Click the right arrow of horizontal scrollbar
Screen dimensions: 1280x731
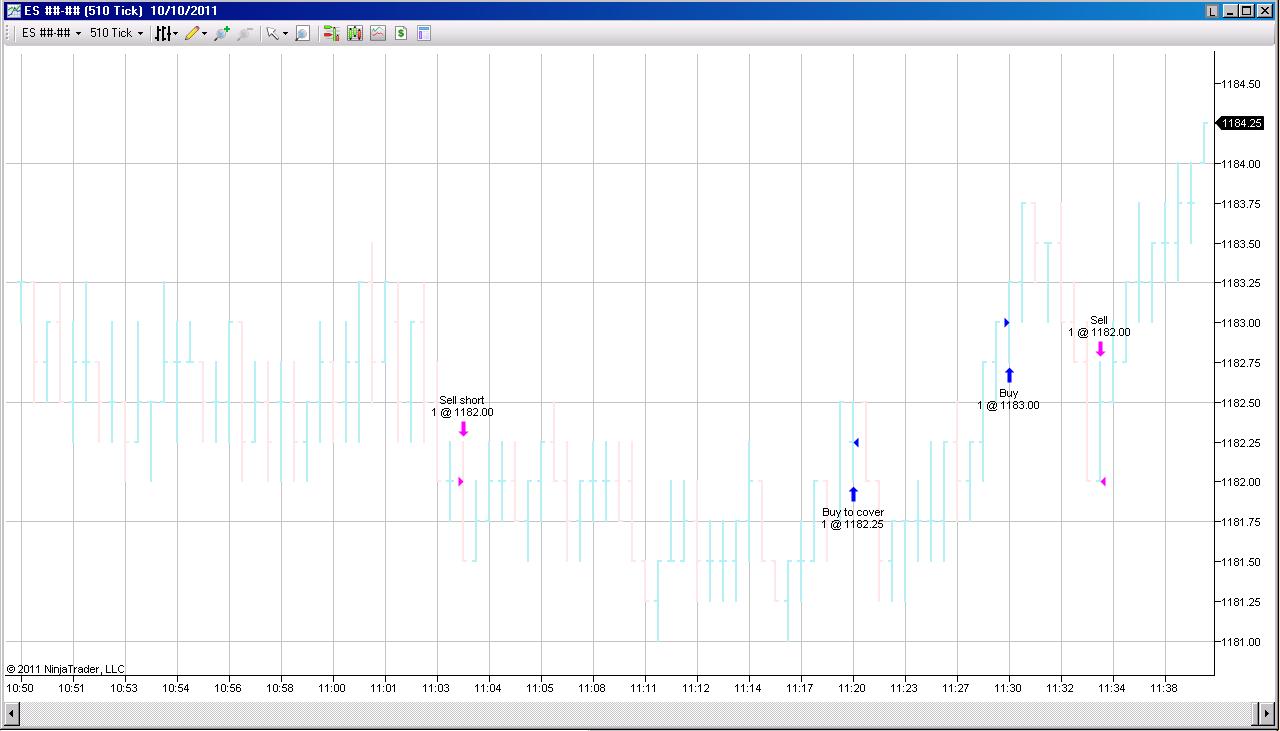(x=1266, y=713)
